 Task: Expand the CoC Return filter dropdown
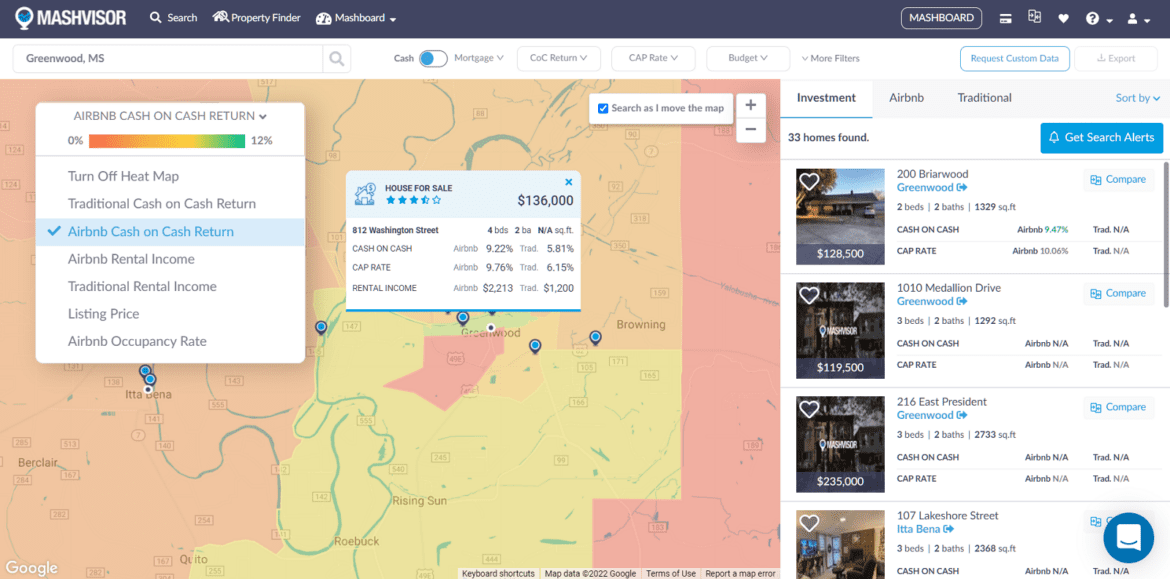559,58
